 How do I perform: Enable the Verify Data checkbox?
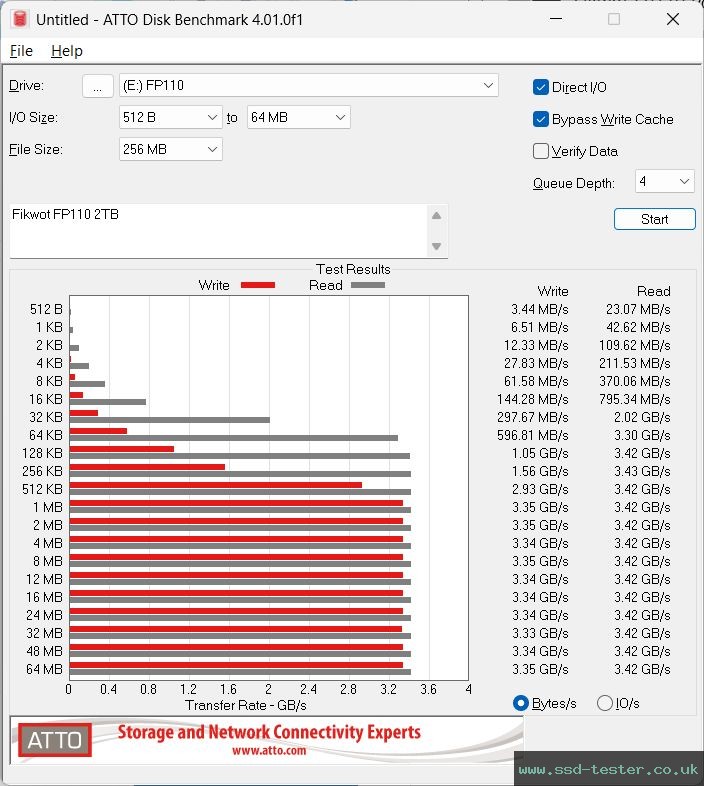(x=541, y=151)
